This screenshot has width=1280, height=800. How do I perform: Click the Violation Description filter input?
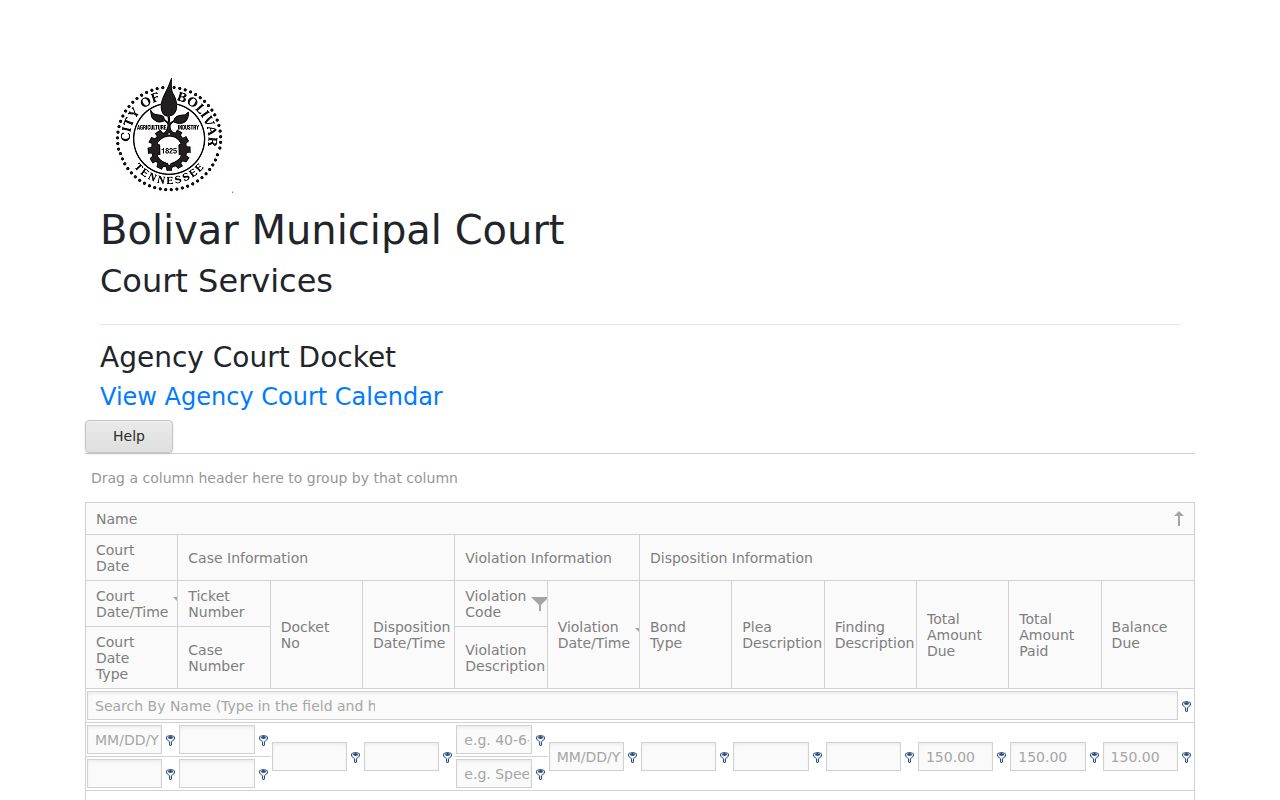(x=494, y=774)
